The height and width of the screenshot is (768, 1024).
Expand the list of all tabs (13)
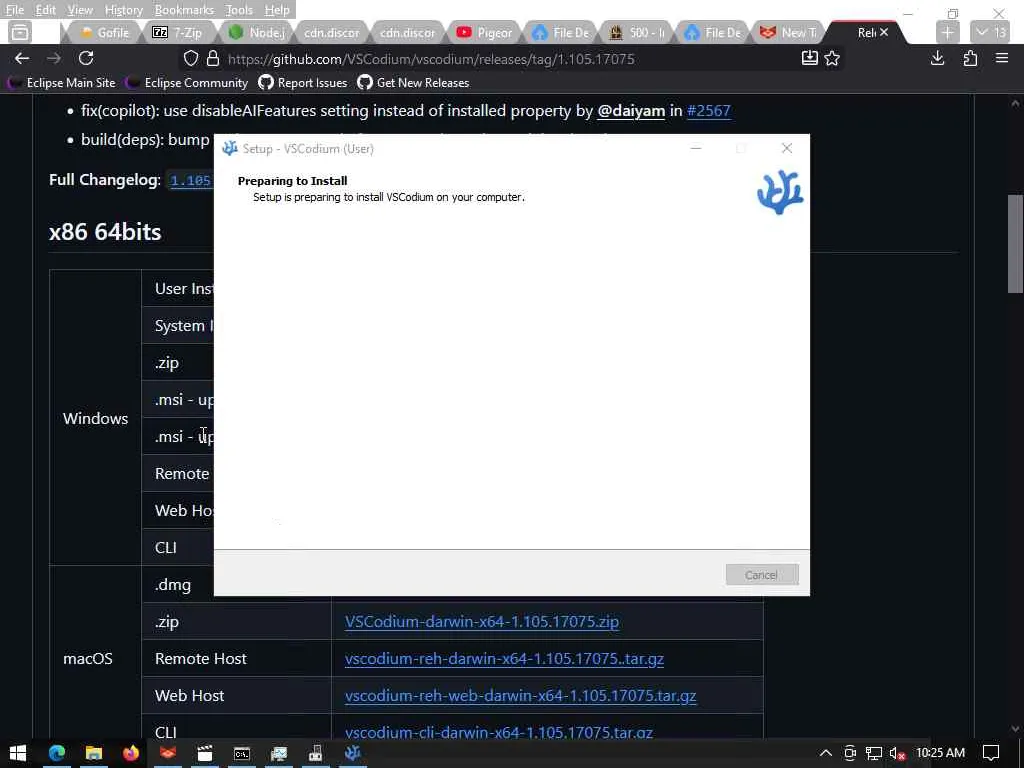[991, 32]
